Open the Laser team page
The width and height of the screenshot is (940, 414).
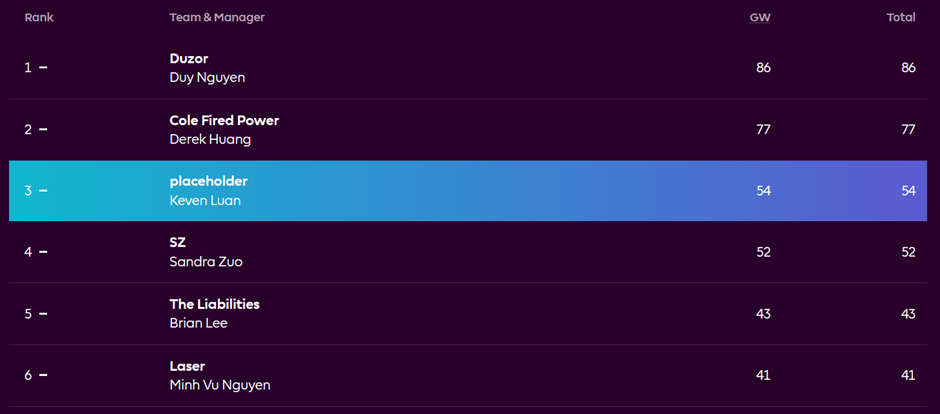click(188, 366)
